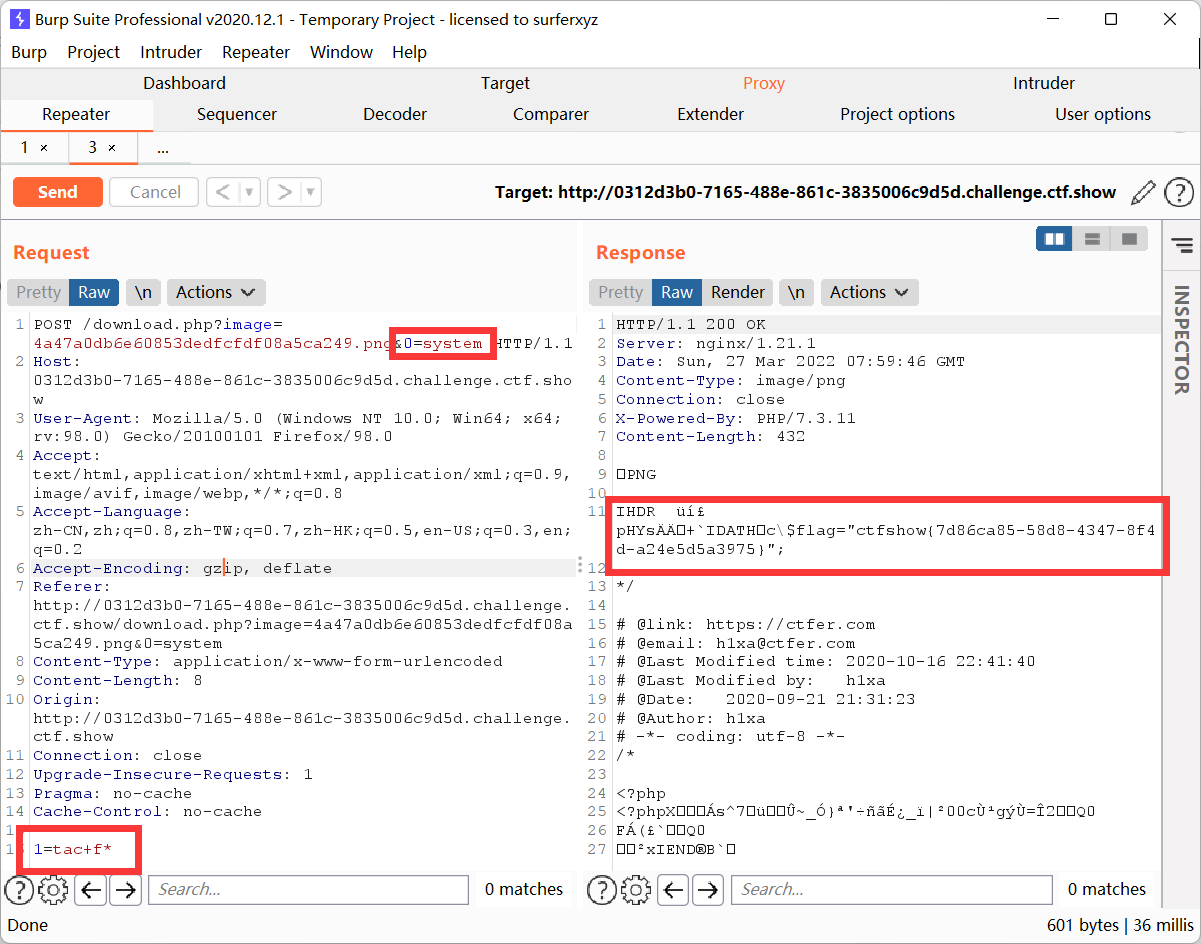Switch to the Sequencer tab
This screenshot has height=944, width=1201.
coord(237,114)
